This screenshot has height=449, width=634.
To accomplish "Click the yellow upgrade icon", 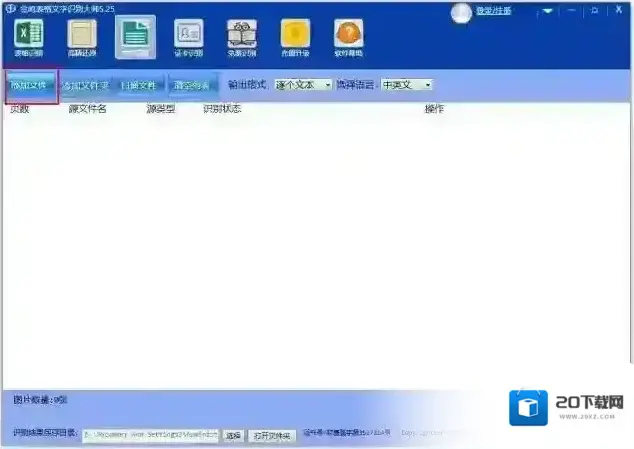I will pyautogui.click(x=295, y=38).
